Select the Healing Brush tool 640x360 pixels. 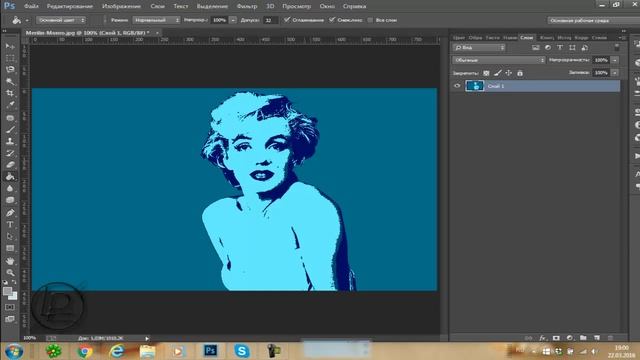[x=10, y=118]
